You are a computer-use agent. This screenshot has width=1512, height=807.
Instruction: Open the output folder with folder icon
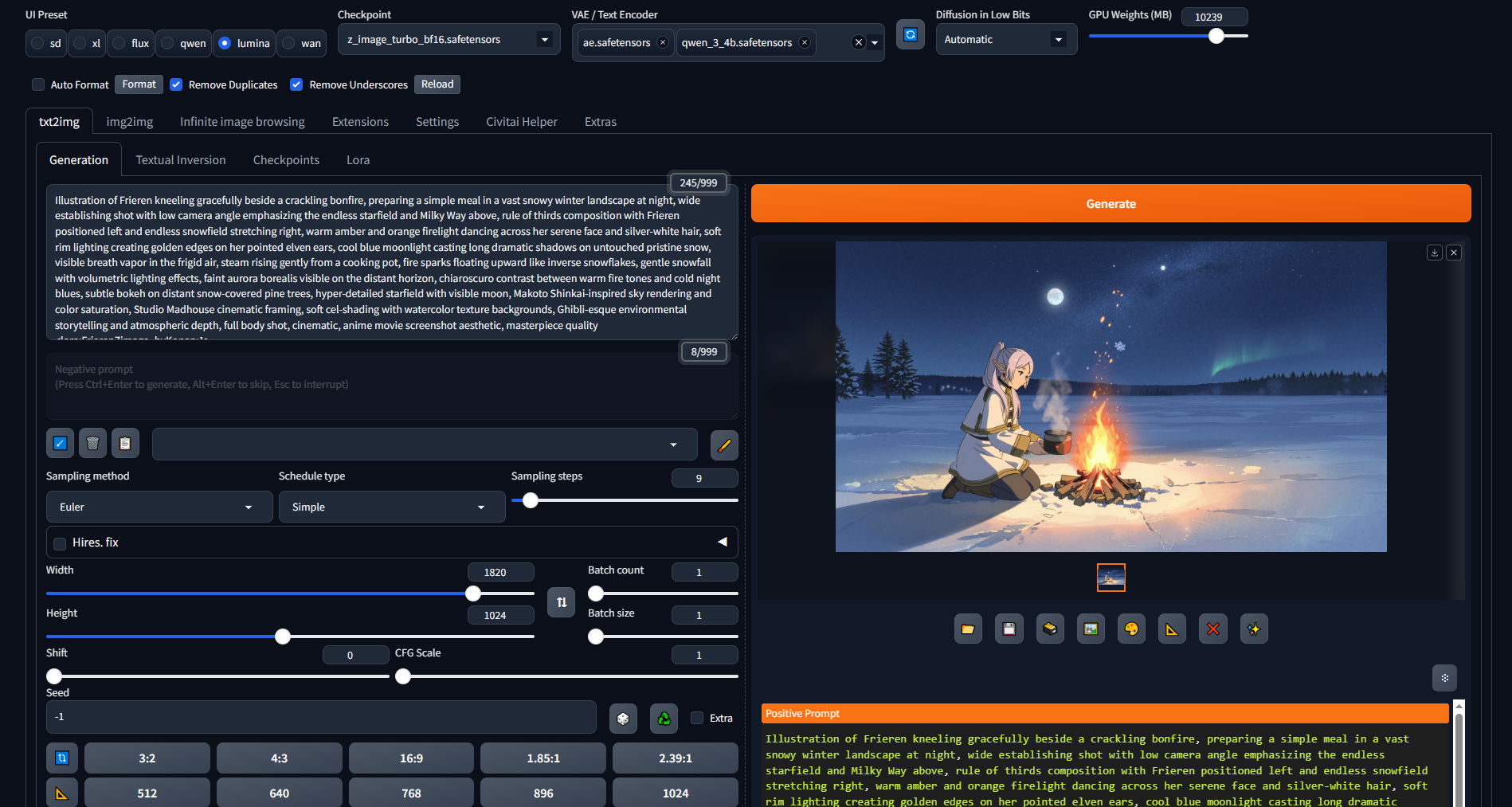(x=968, y=629)
